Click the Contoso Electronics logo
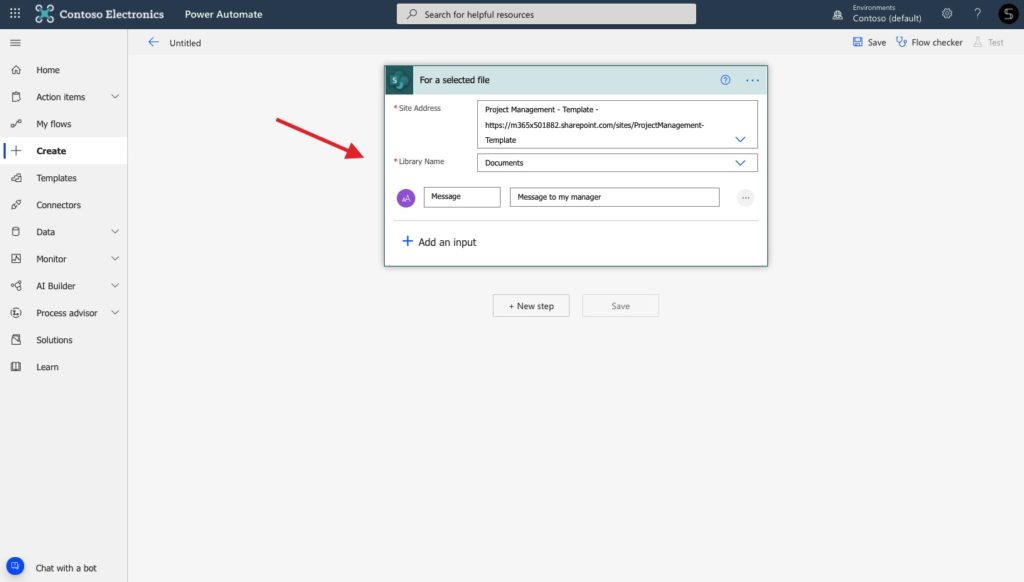The width and height of the screenshot is (1024, 582). pos(44,14)
